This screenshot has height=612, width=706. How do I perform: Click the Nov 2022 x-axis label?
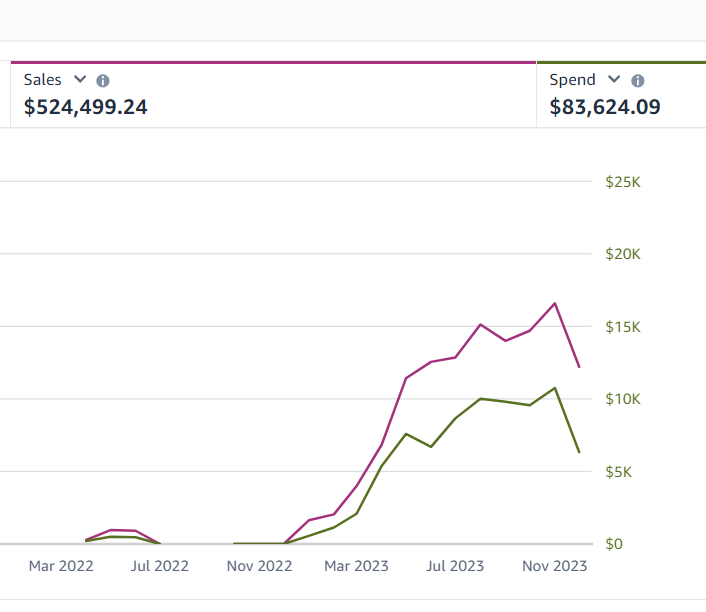point(259,566)
